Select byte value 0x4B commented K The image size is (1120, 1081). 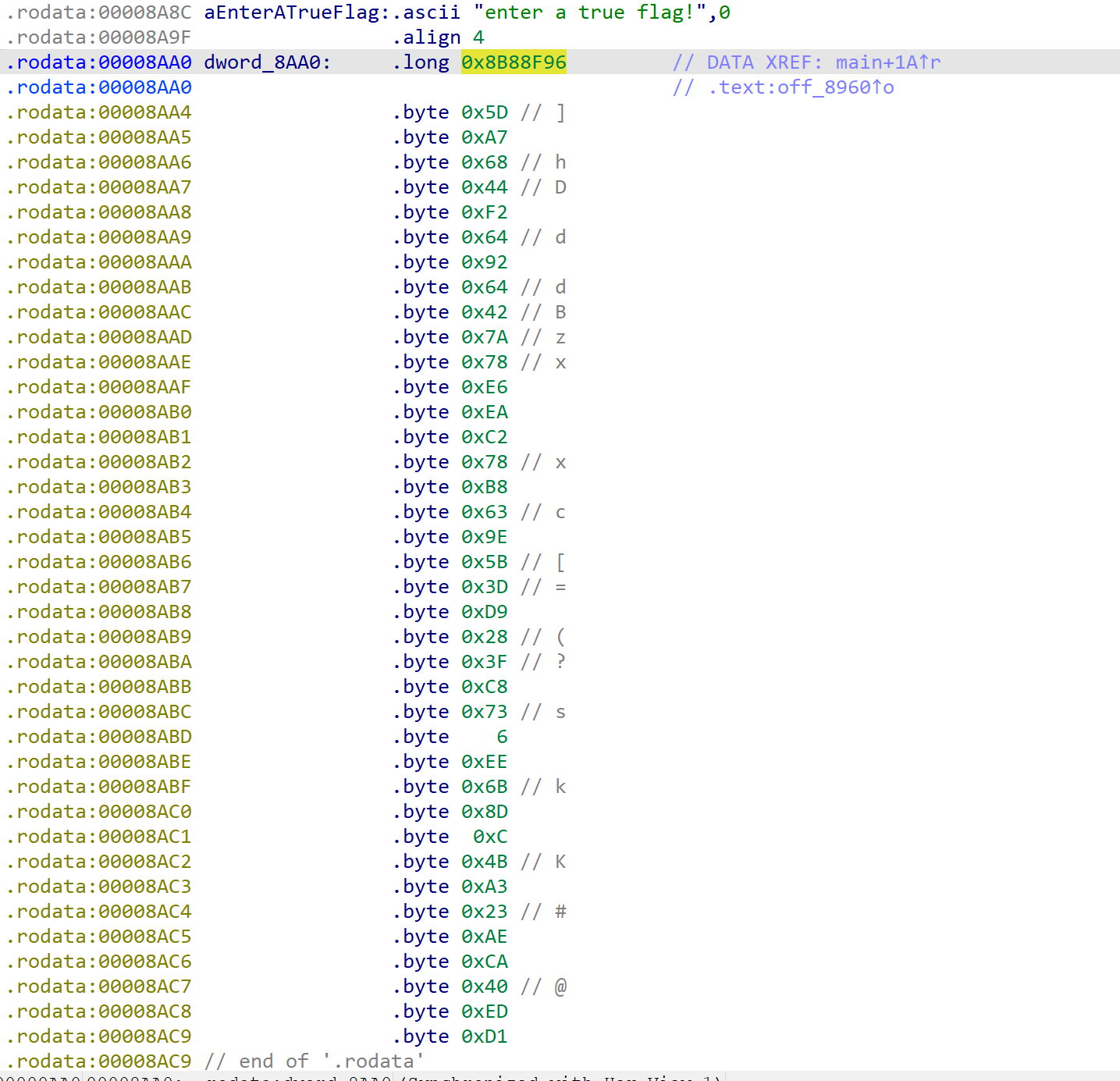point(484,862)
